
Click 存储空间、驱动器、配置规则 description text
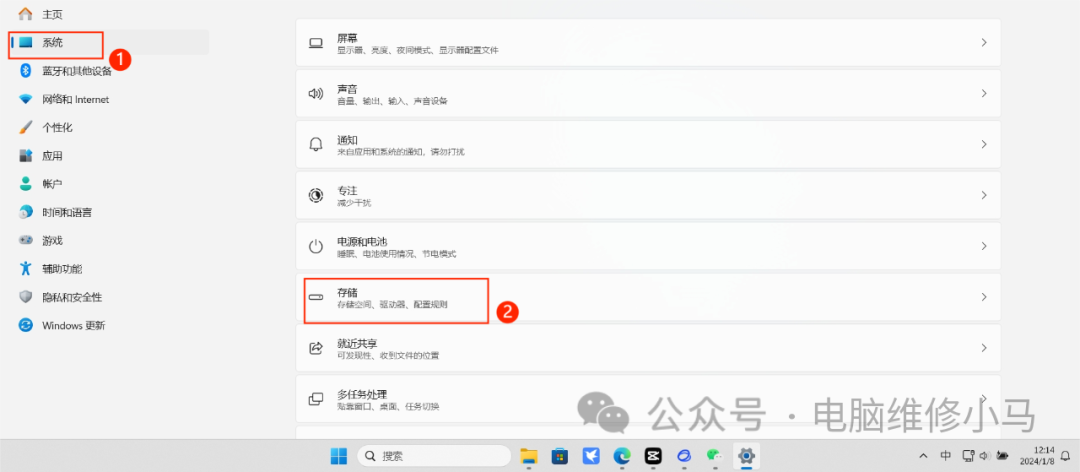[392, 305]
